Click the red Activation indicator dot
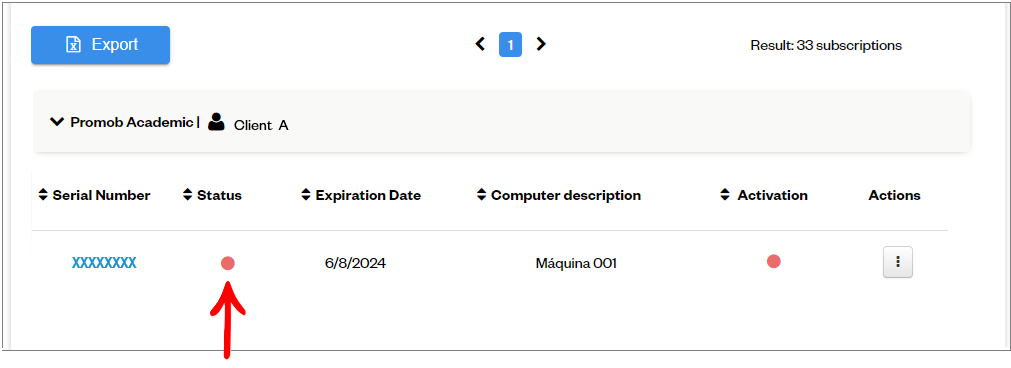The width and height of the screenshot is (1011, 368). click(774, 261)
